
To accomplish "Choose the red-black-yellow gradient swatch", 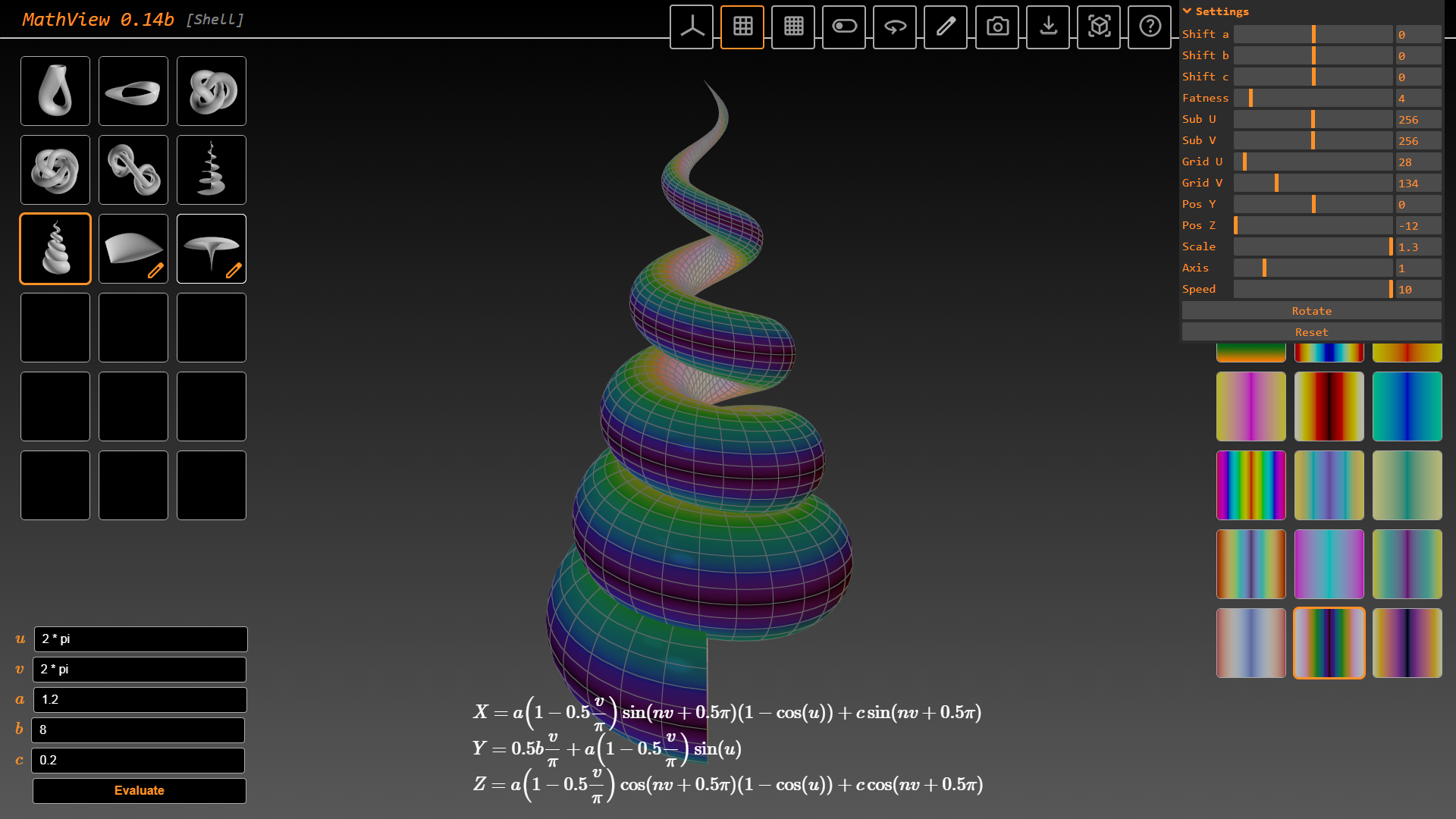I will tap(1329, 406).
